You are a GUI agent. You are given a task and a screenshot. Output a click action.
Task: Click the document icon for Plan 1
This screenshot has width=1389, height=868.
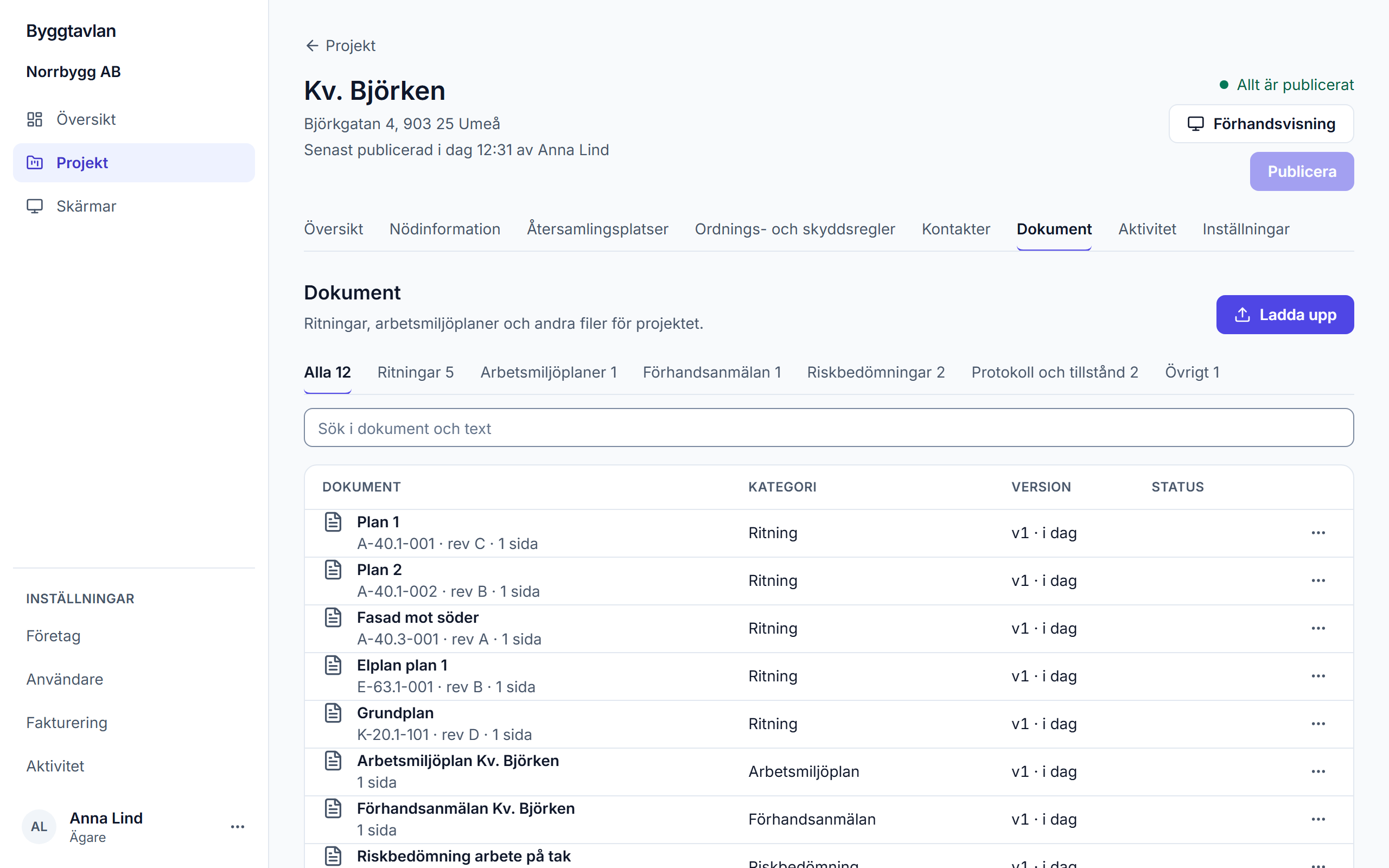click(x=334, y=522)
